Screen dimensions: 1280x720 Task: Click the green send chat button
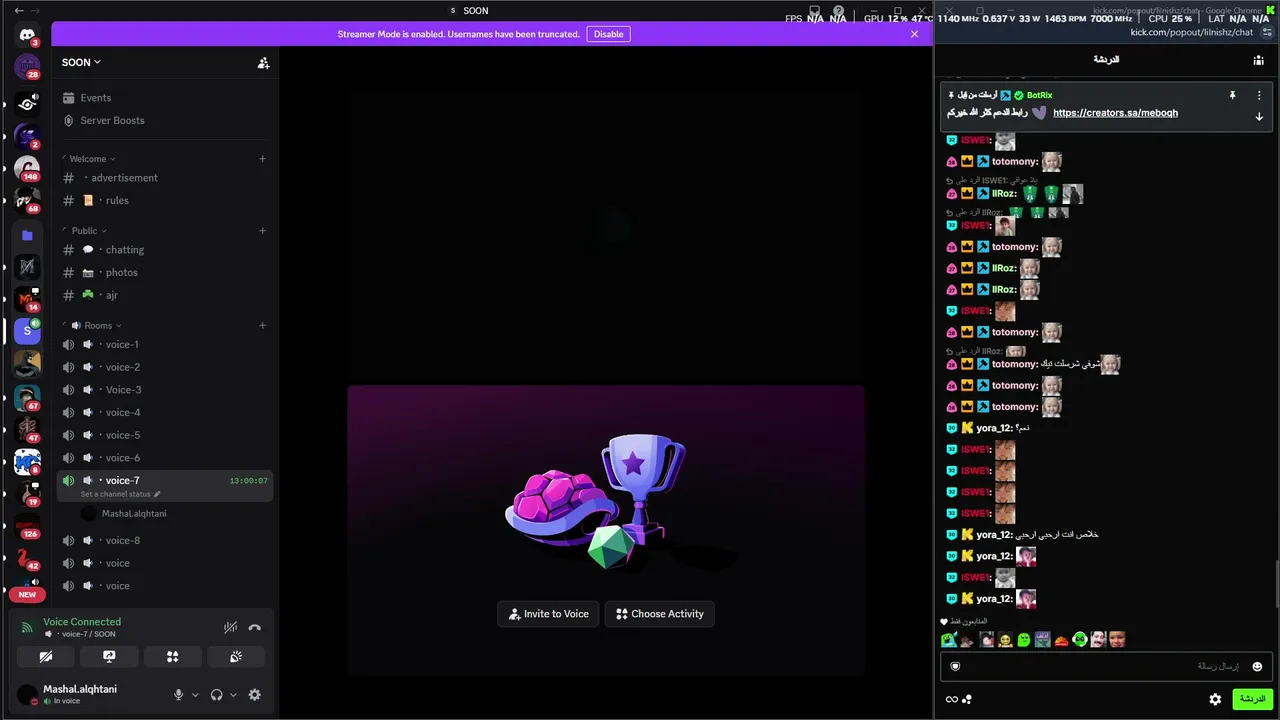point(1252,699)
